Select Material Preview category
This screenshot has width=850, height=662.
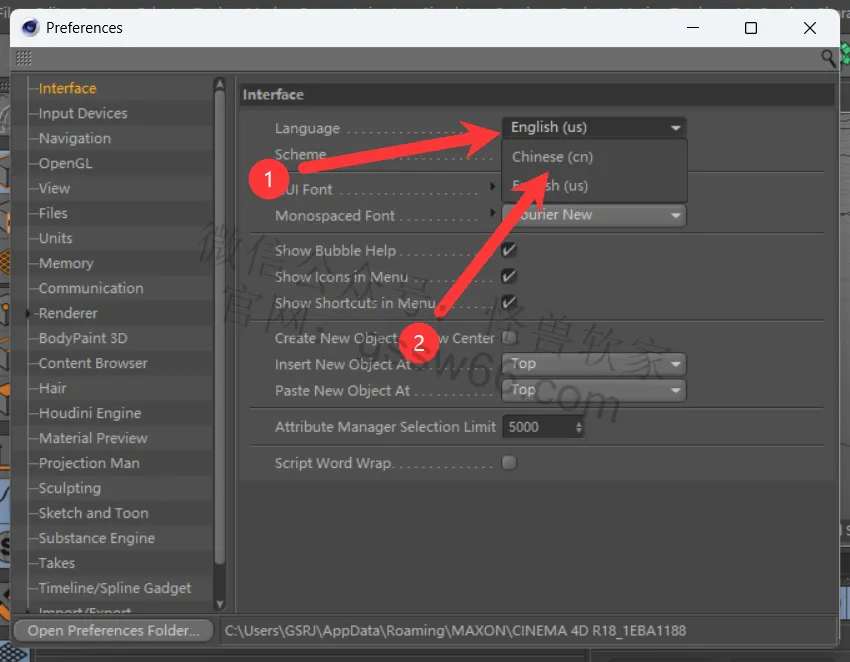click(x=93, y=438)
